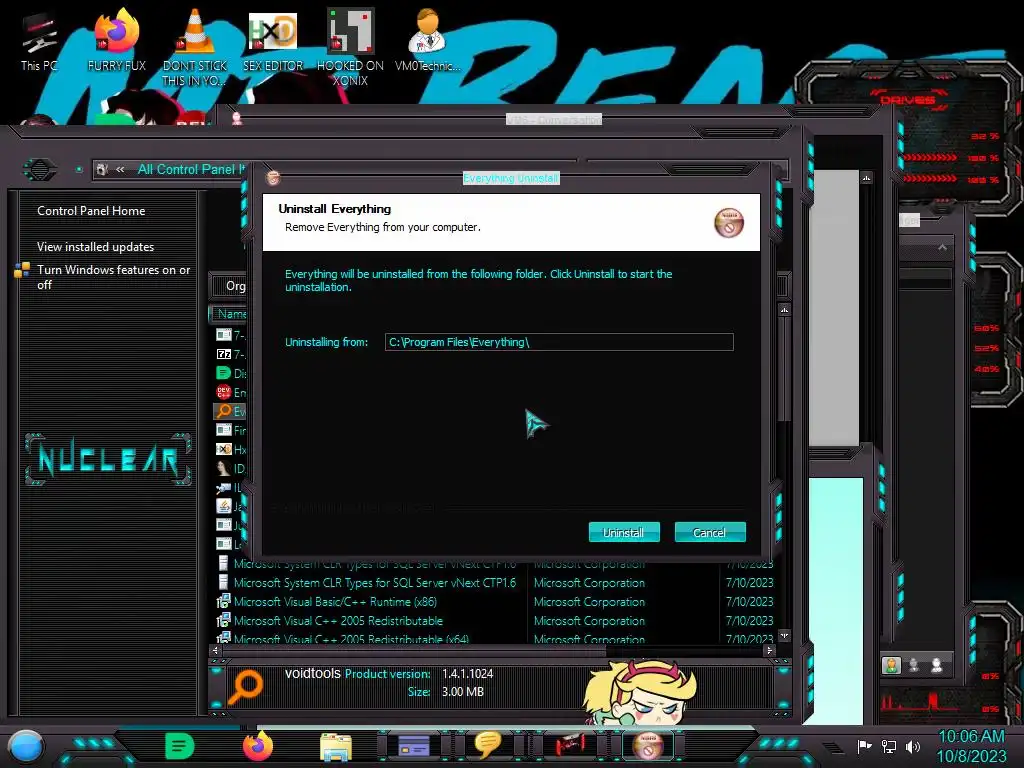This screenshot has width=1024, height=768.
Task: Select the HxD program list entry icon
Action: [223, 449]
